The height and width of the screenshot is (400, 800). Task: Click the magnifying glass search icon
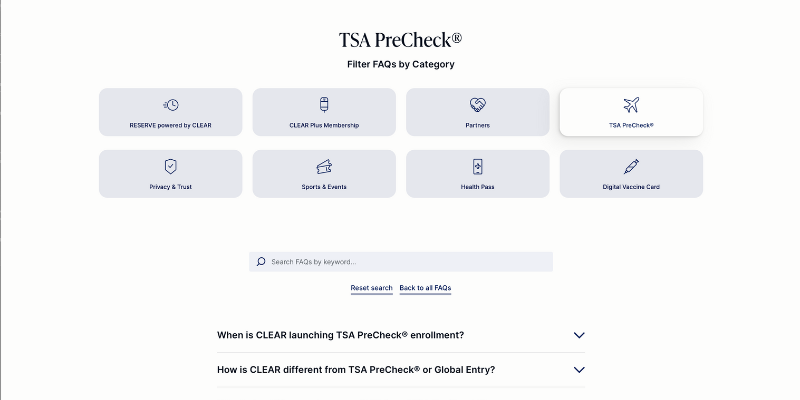(x=262, y=262)
